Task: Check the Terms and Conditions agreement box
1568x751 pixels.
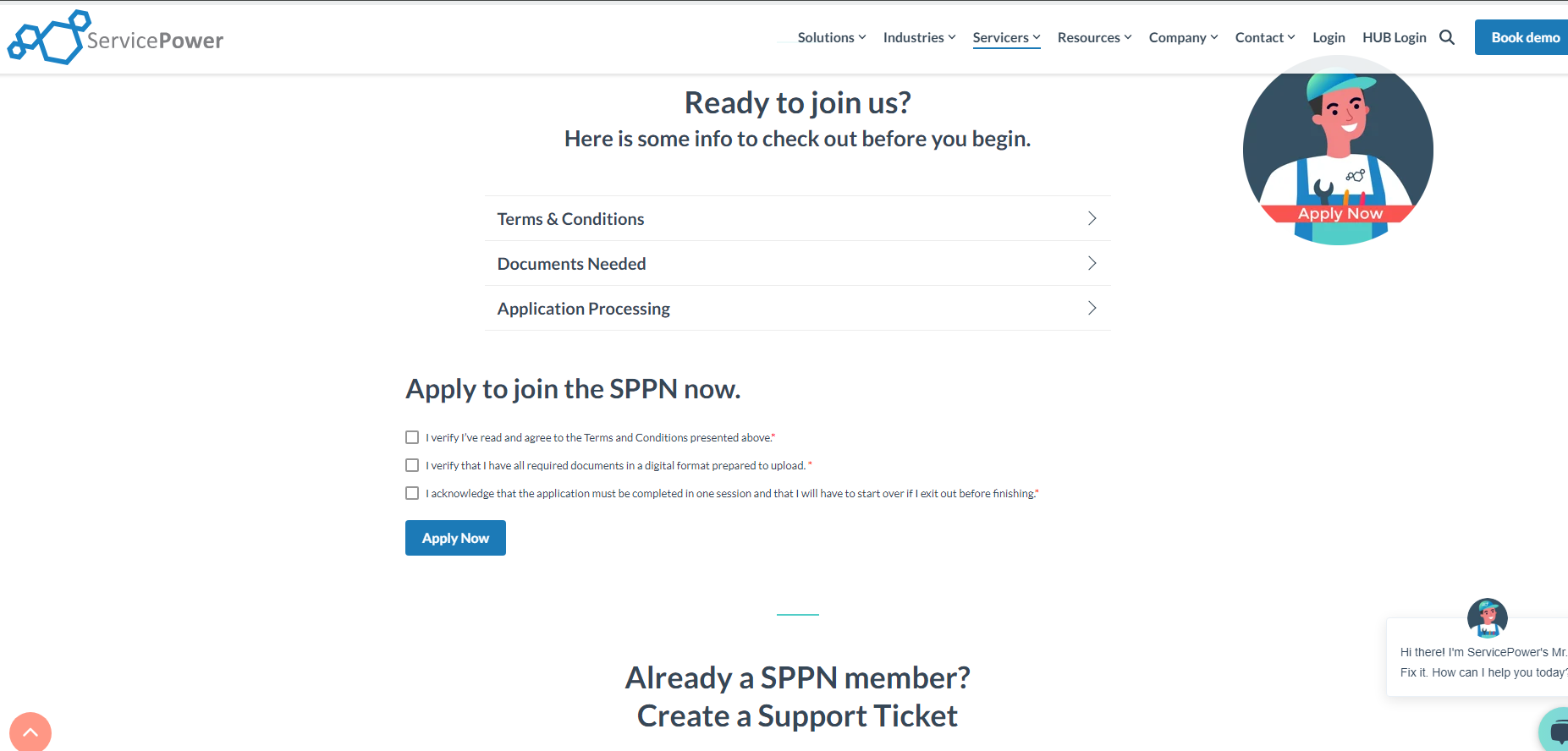Action: tap(412, 437)
